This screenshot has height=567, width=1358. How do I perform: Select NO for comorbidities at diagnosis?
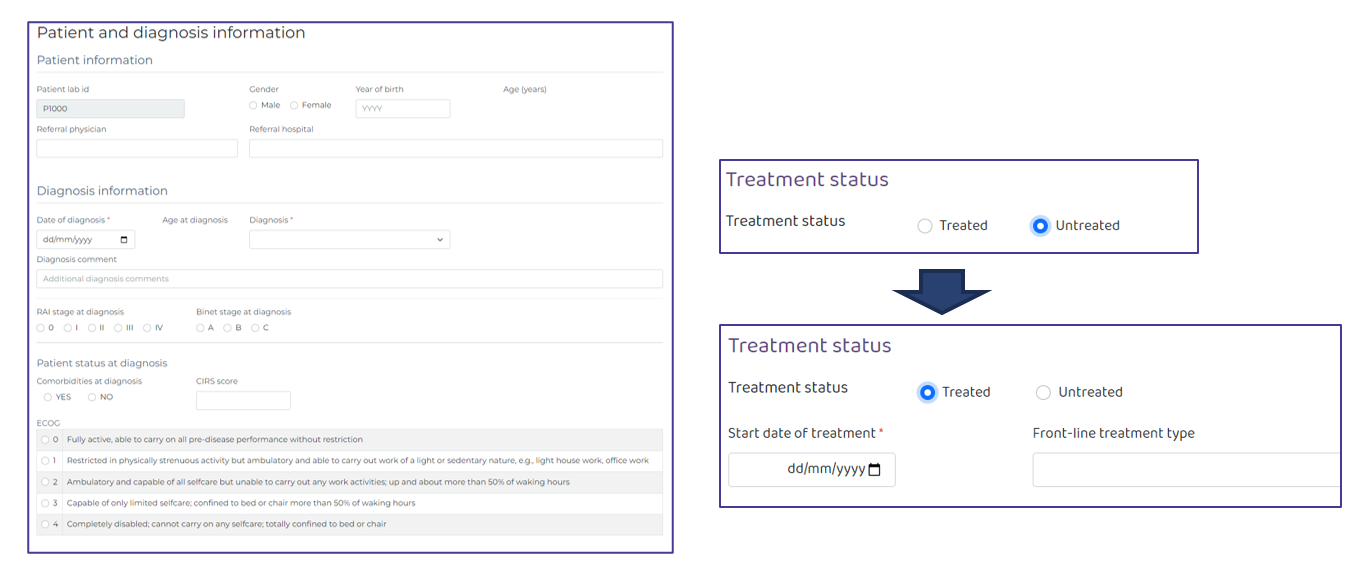click(x=92, y=397)
